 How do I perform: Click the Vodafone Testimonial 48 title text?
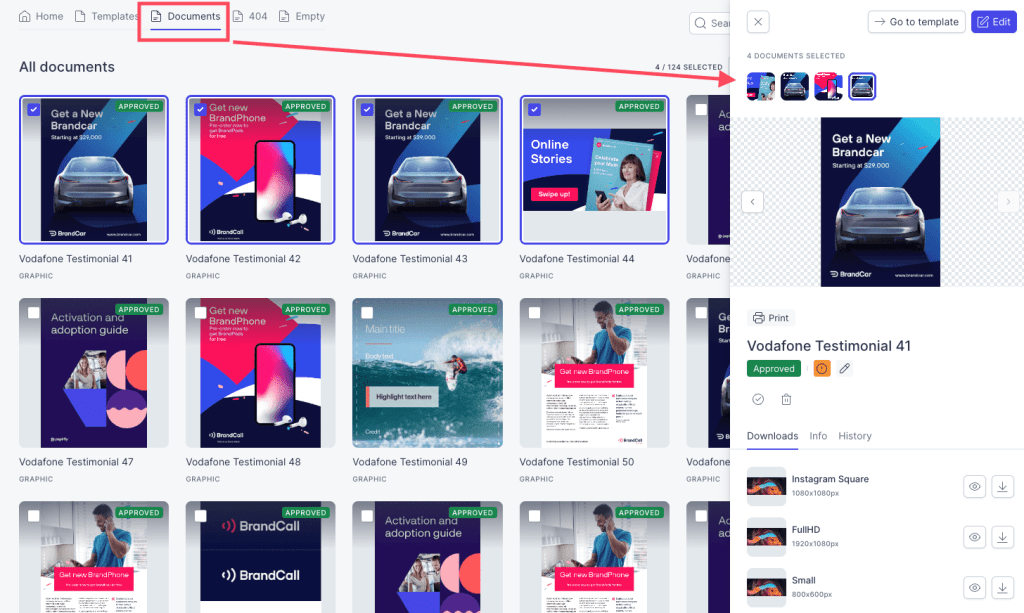pyautogui.click(x=243, y=462)
